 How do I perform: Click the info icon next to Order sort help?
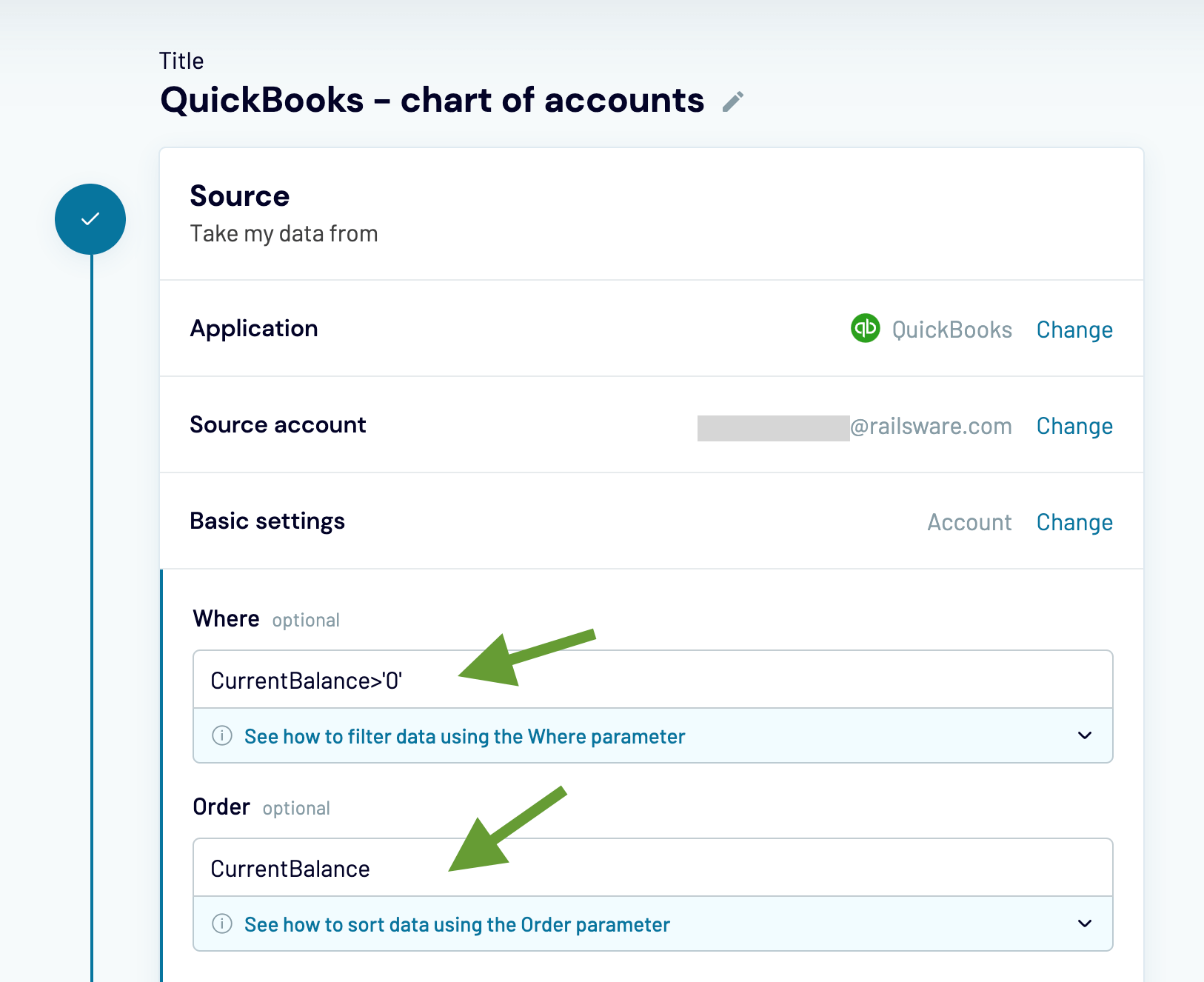coord(221,923)
